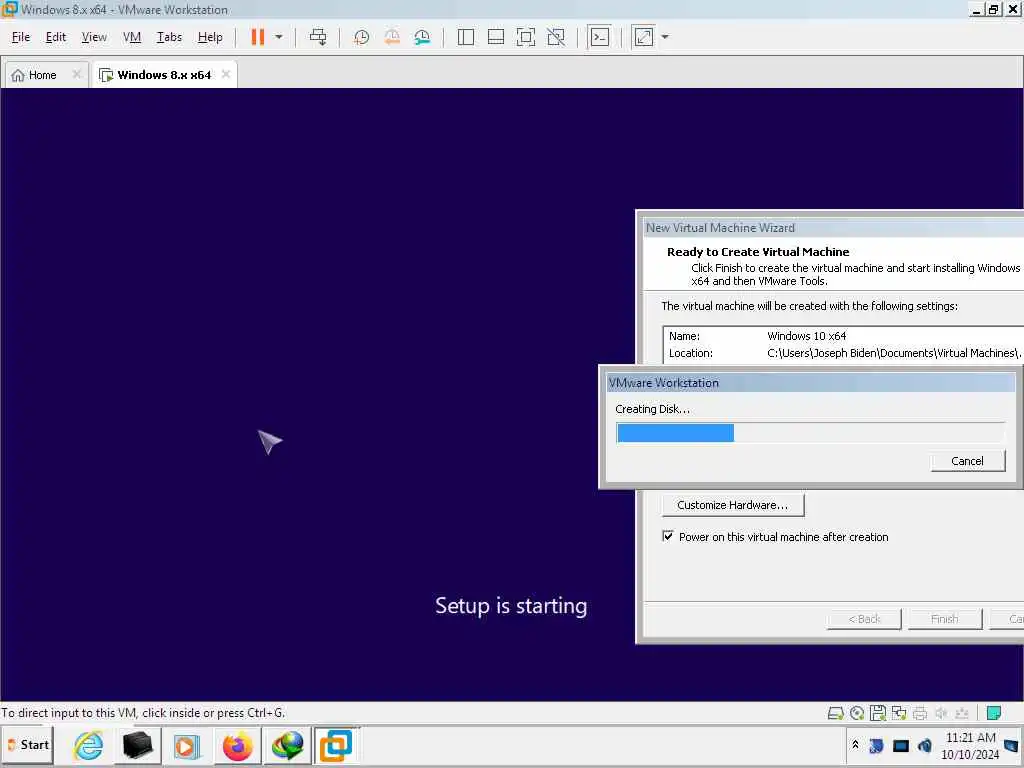This screenshot has width=1024, height=768.
Task: Open the Edit menu
Action: tap(56, 37)
